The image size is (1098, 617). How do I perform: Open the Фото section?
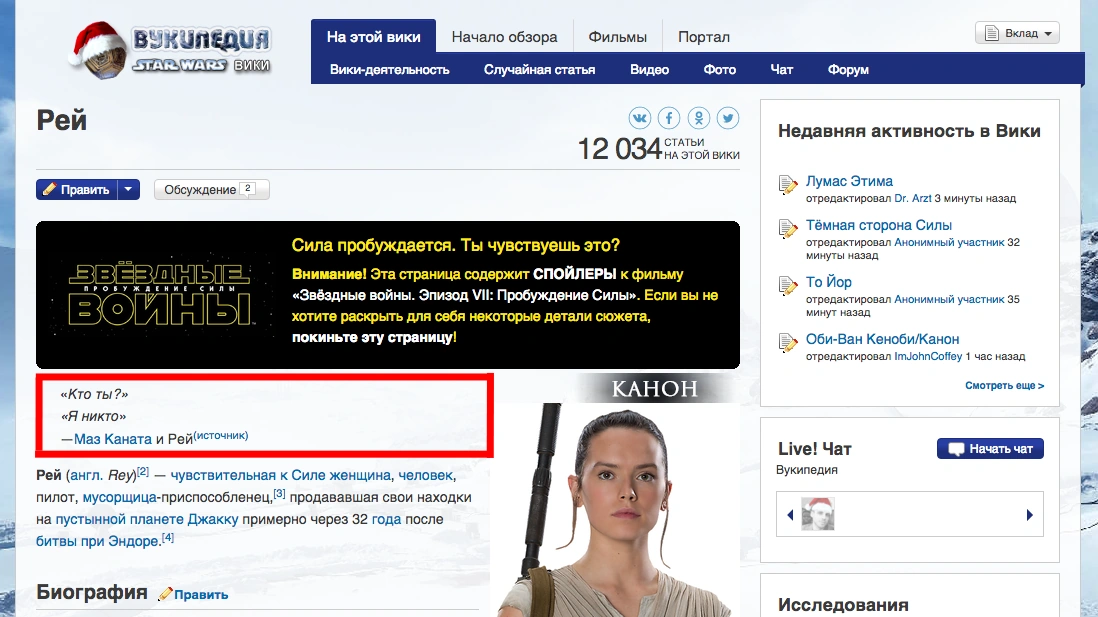(719, 69)
